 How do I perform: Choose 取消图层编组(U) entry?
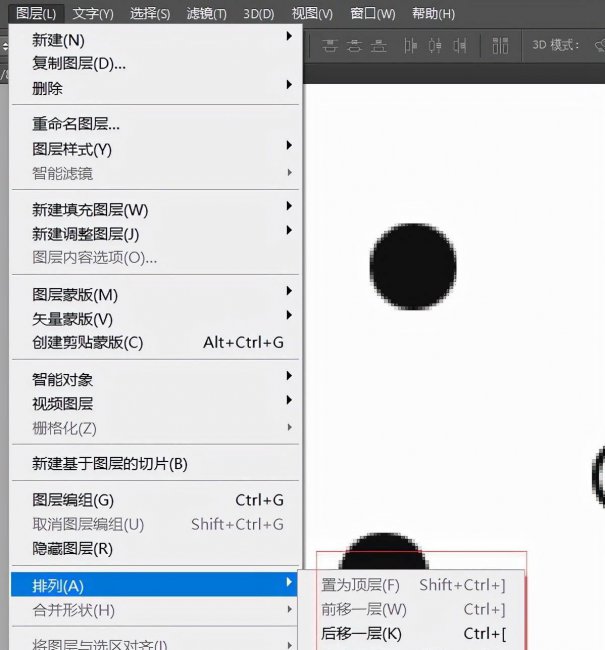point(155,524)
